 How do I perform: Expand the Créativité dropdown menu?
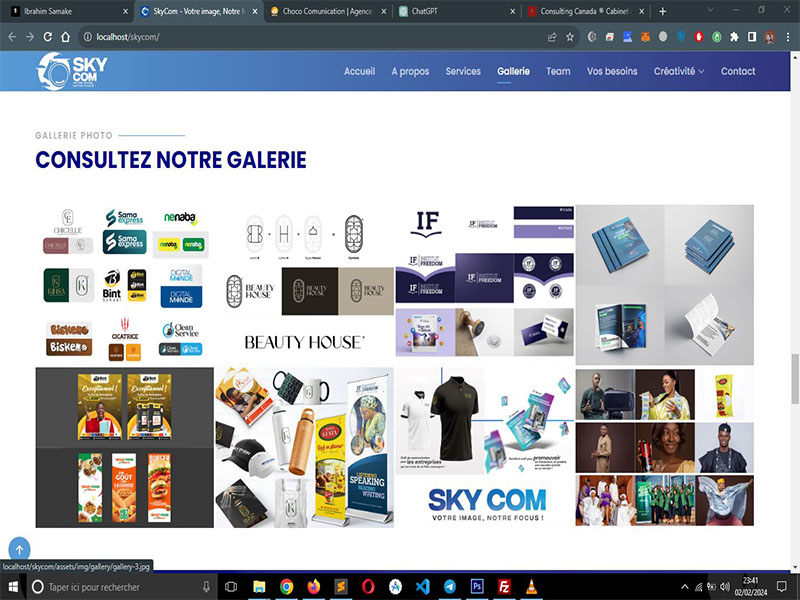[x=679, y=71]
